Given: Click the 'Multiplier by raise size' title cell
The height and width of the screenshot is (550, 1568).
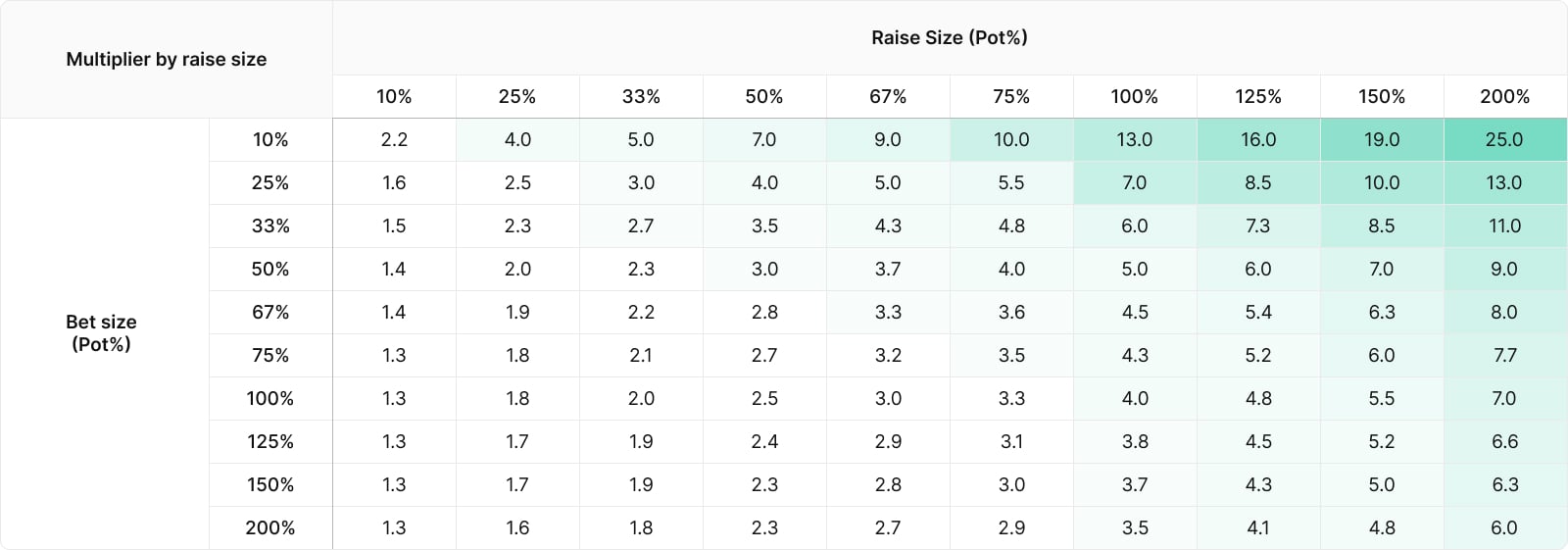Looking at the screenshot, I should (x=167, y=59).
